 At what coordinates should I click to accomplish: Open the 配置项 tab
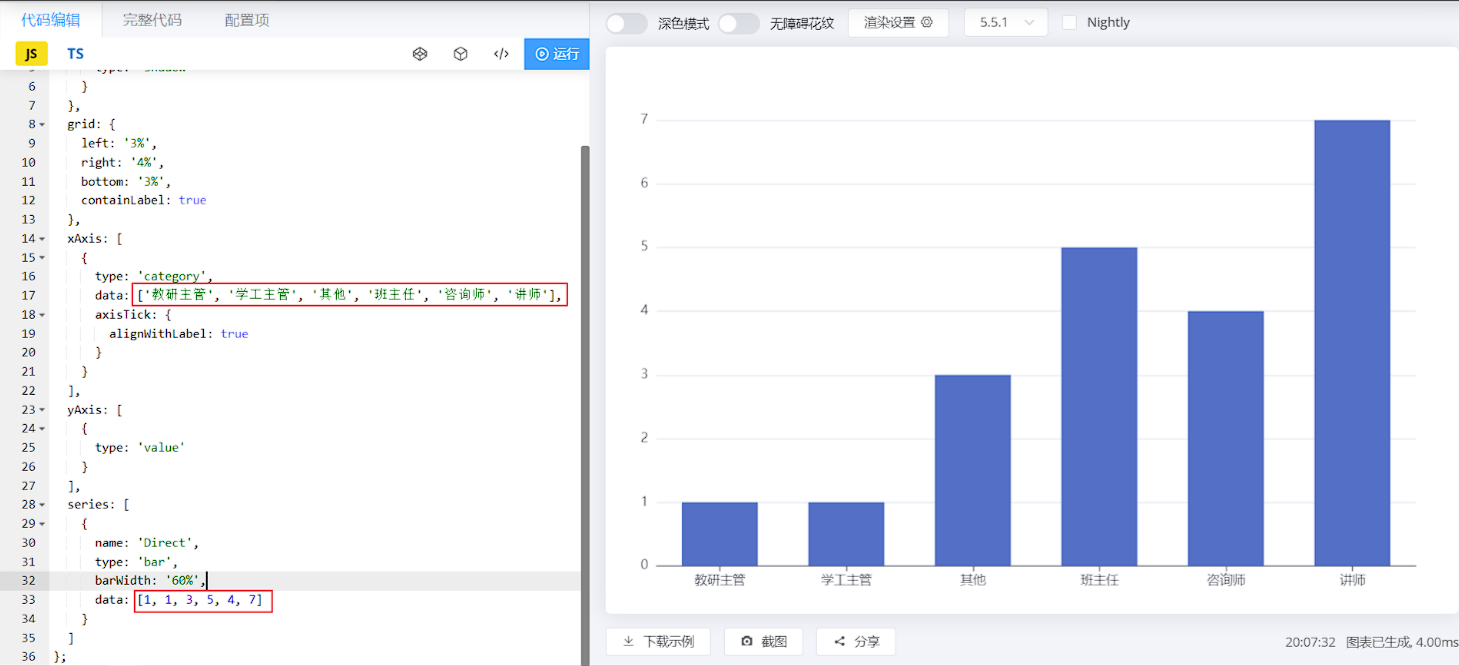click(247, 20)
